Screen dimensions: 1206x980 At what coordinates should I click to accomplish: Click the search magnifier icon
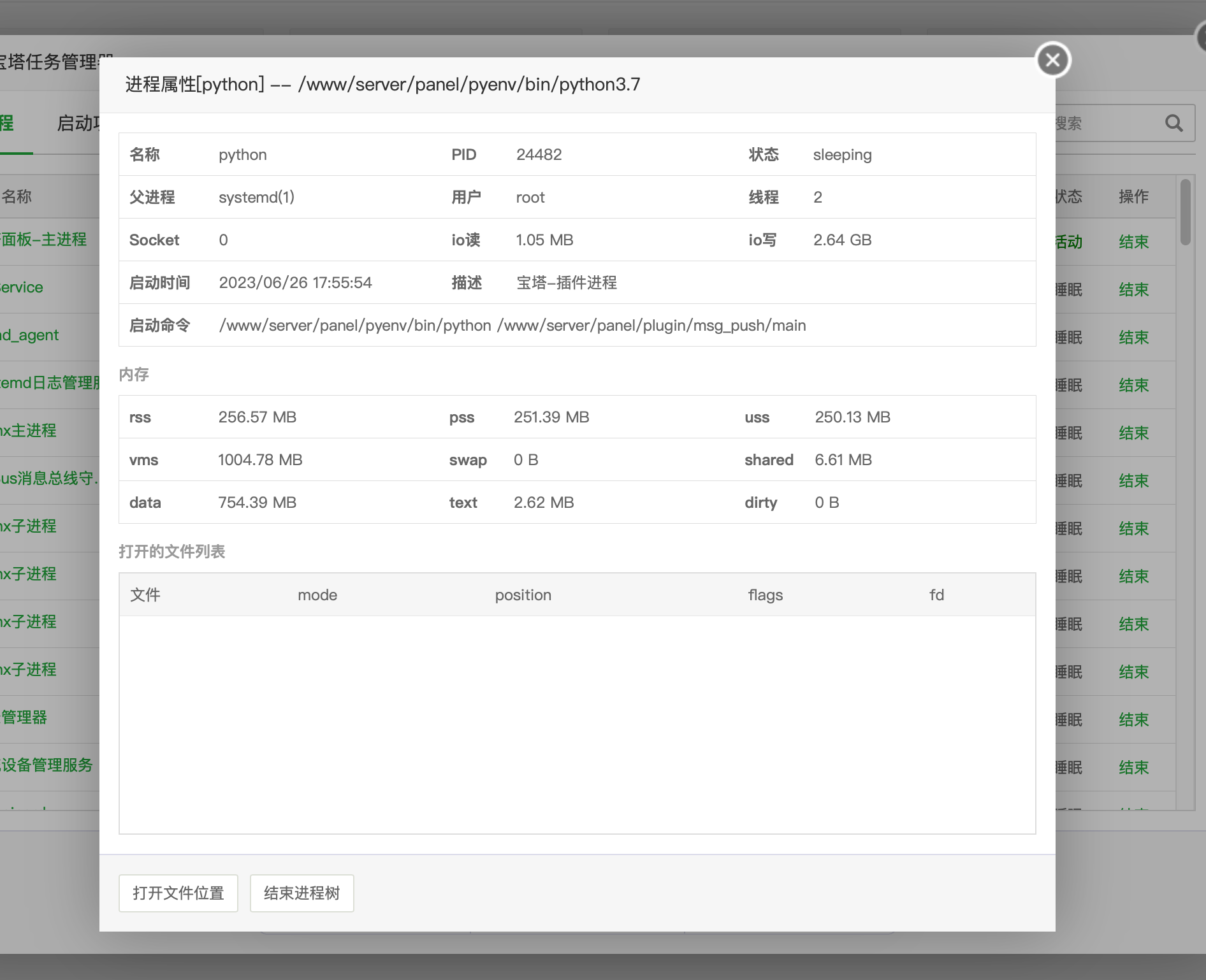click(1173, 123)
